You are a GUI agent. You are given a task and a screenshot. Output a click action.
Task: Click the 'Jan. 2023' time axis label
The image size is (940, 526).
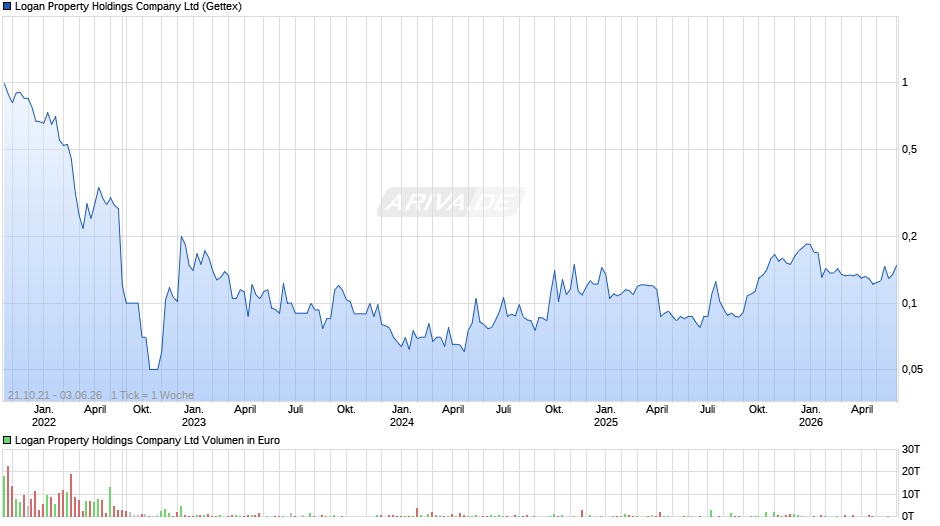(x=194, y=416)
